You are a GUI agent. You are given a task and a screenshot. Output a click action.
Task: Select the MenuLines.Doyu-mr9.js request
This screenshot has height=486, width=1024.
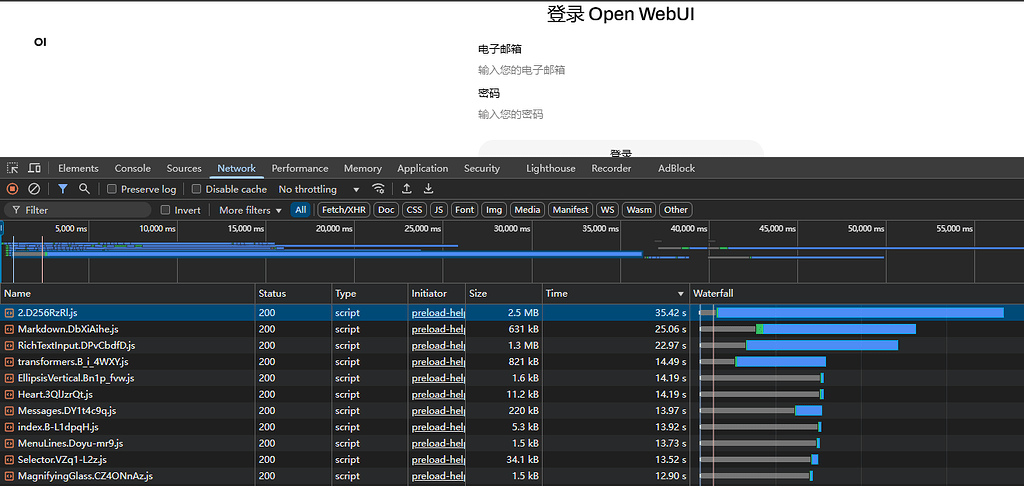click(71, 444)
